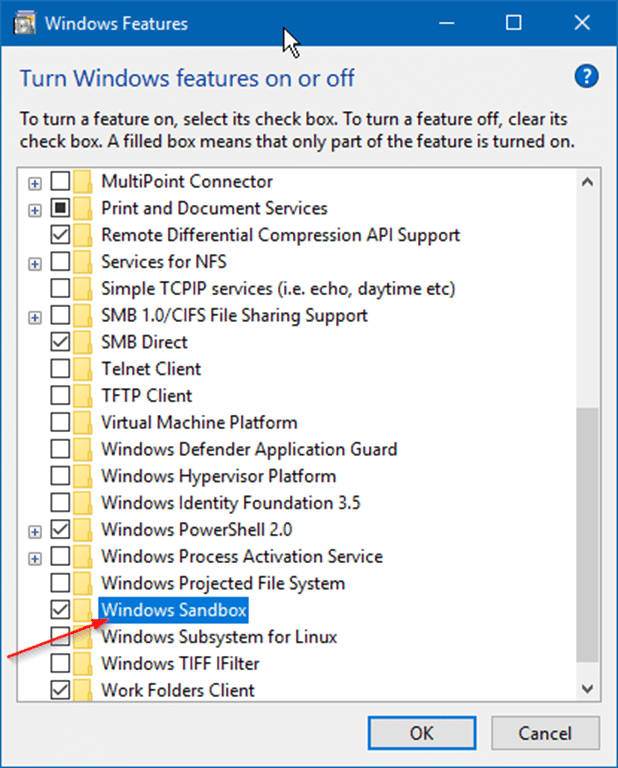Dismiss the dialog with Cancel

click(545, 733)
